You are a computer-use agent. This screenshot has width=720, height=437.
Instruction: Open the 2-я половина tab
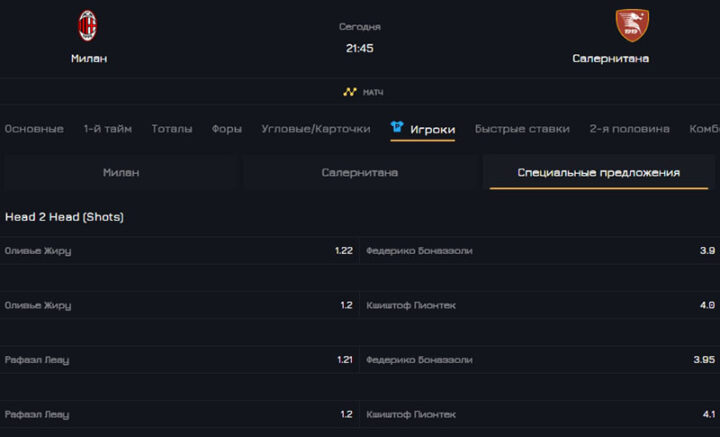point(630,129)
